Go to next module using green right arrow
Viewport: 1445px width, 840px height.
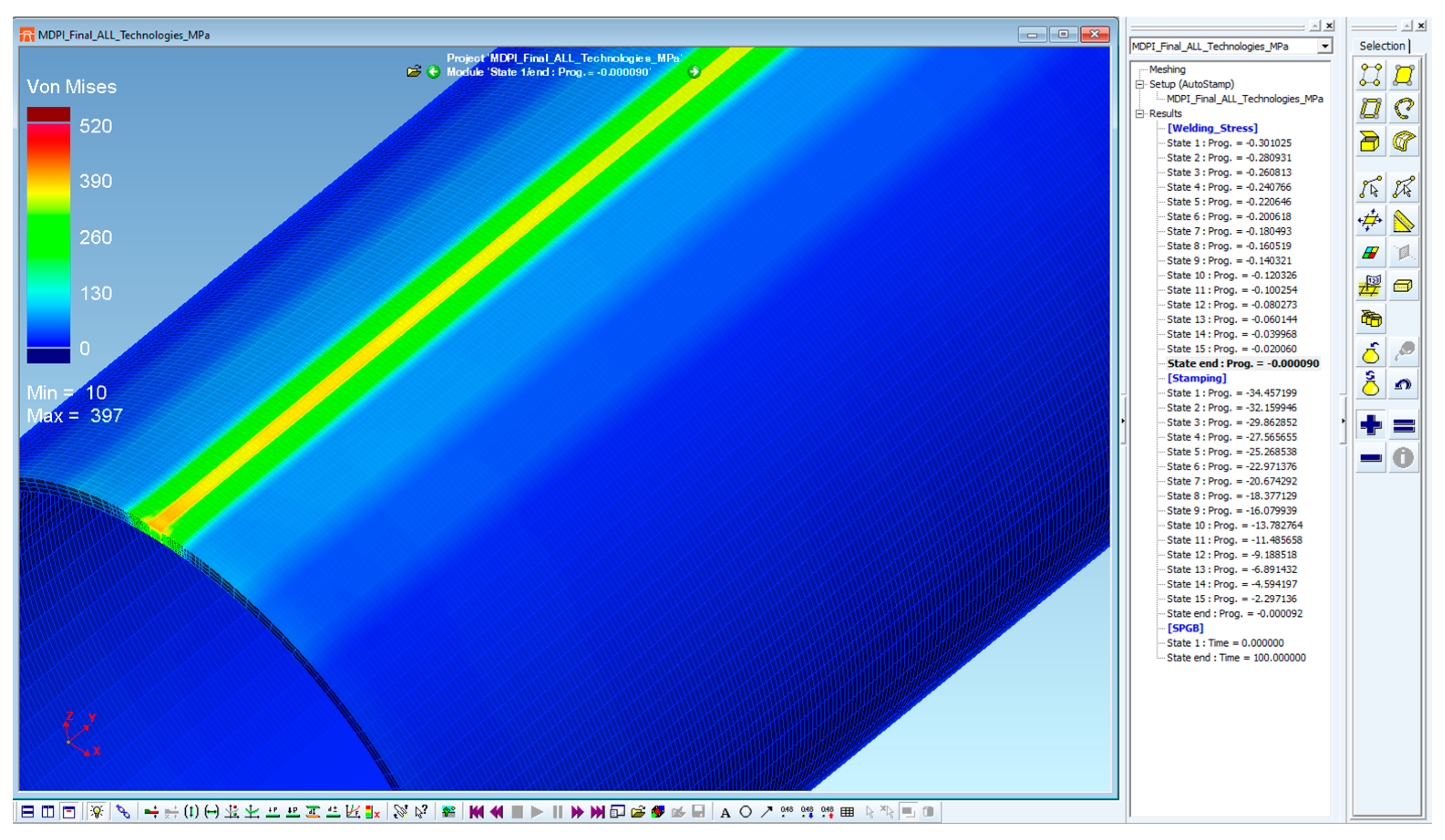click(694, 72)
